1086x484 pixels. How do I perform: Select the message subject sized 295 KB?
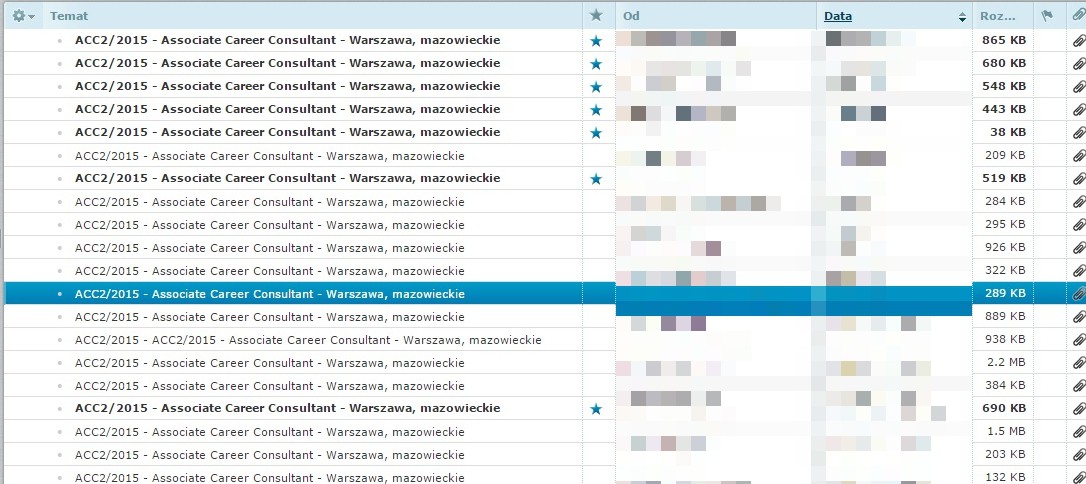(x=269, y=225)
